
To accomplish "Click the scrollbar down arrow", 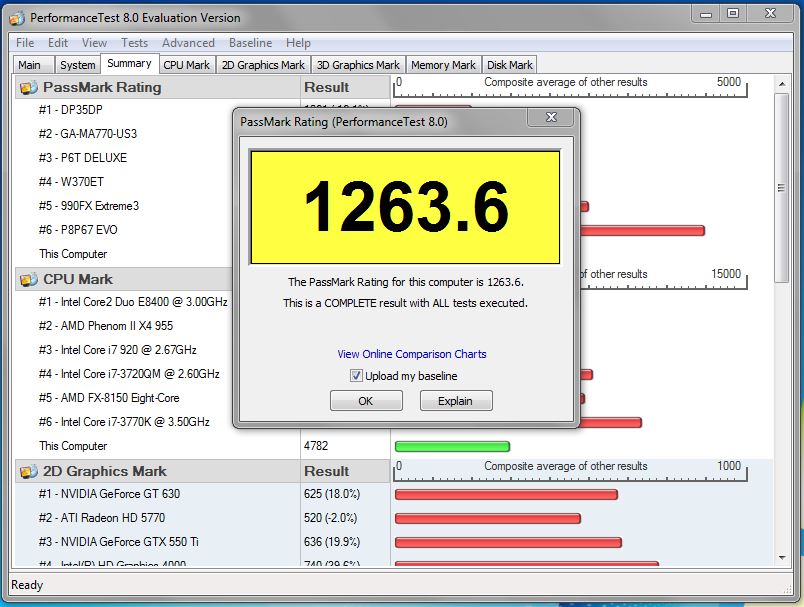I will 782,557.
